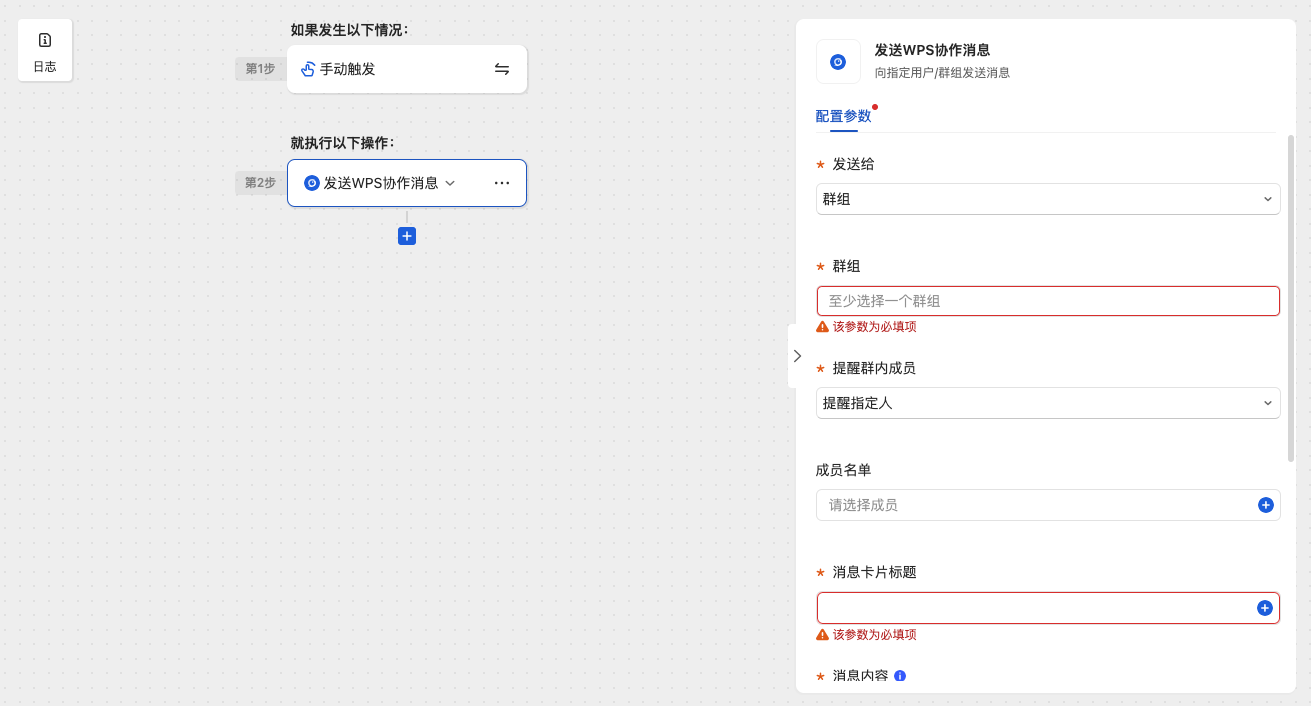
Task: Click the plus icon in 成员名单 field
Action: click(1265, 505)
